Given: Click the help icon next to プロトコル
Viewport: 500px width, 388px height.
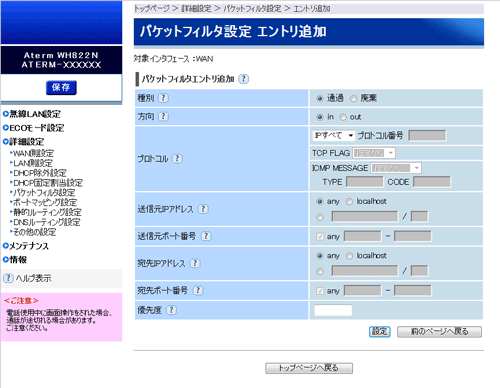Looking at the screenshot, I should [x=177, y=159].
